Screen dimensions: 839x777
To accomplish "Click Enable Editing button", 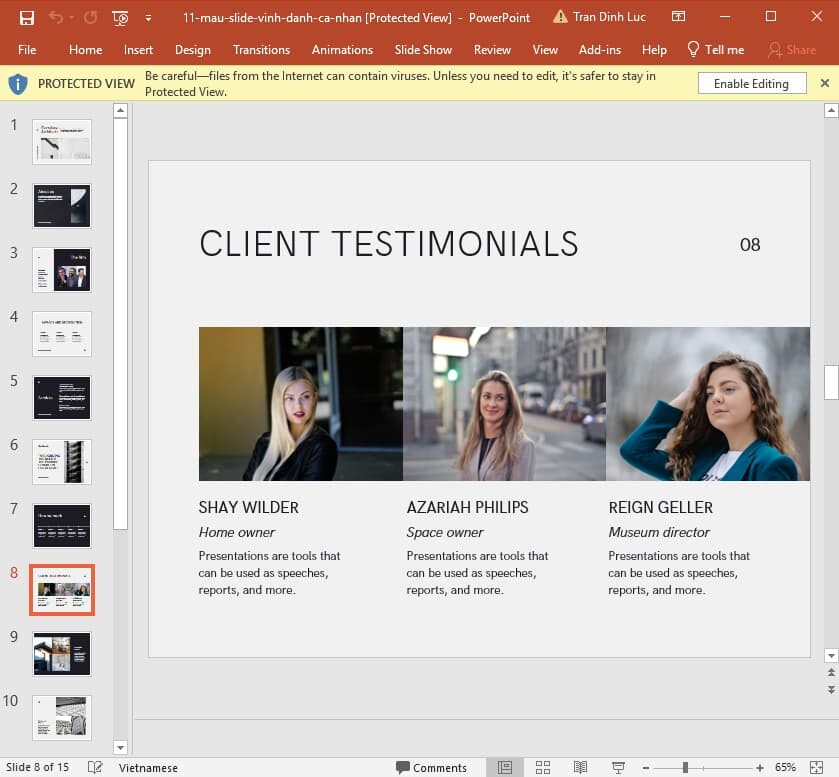I will tap(751, 84).
